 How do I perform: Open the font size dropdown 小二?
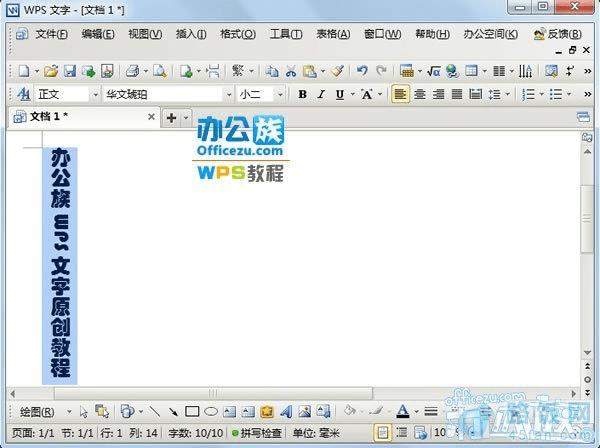[280, 94]
